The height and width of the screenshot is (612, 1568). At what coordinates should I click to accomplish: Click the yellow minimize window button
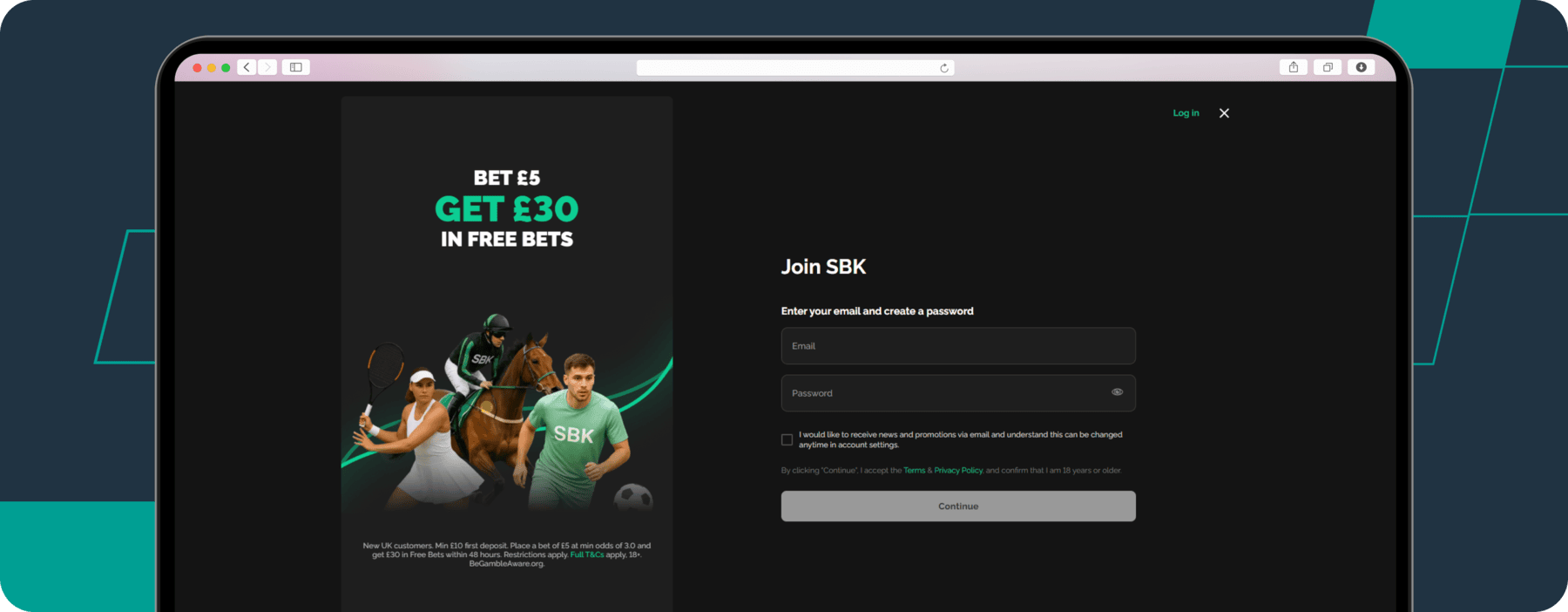point(212,68)
